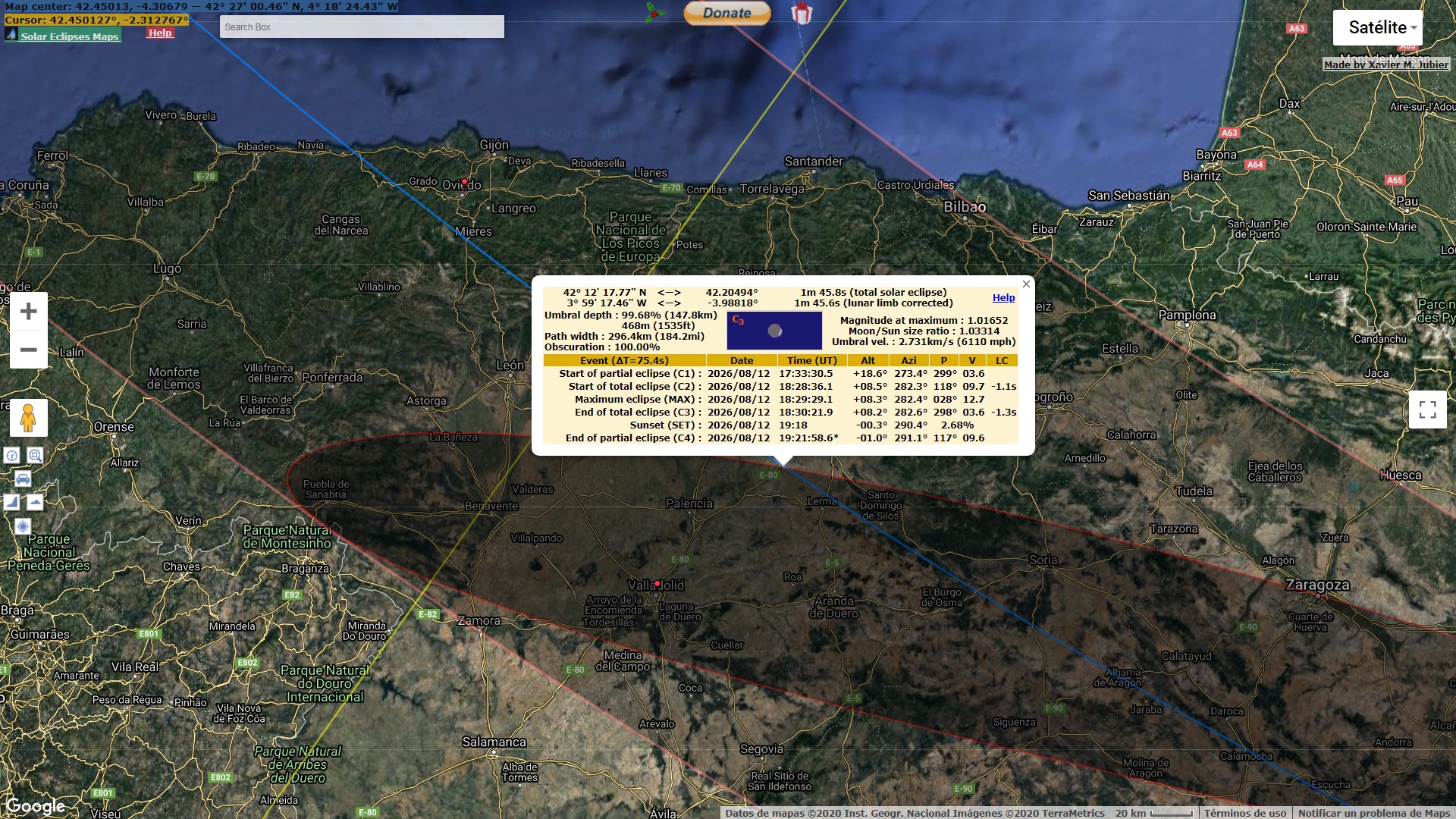Click the Path width 296.4km text
This screenshot has height=819, width=1456.
624,336
